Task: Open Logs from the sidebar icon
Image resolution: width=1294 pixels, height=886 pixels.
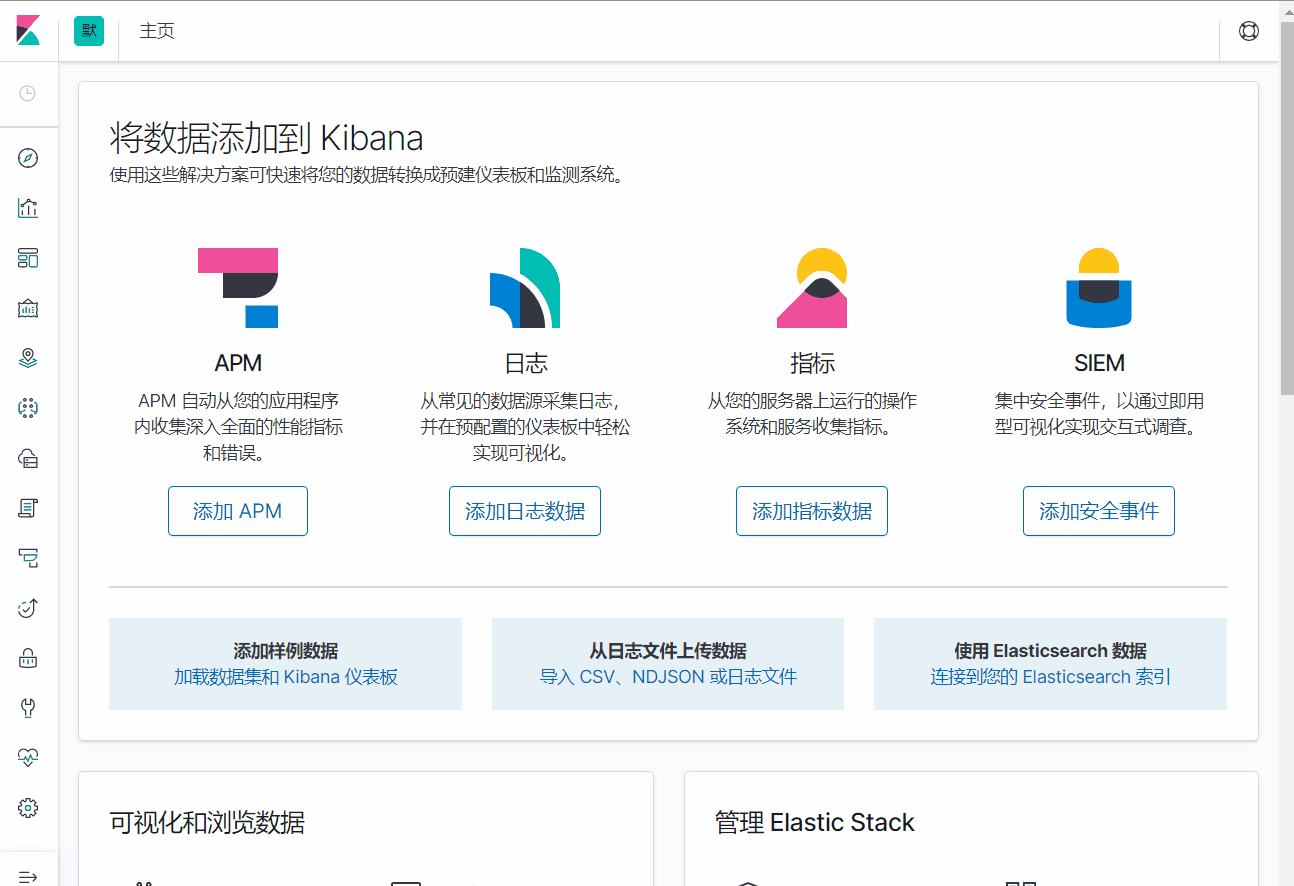Action: (x=28, y=508)
